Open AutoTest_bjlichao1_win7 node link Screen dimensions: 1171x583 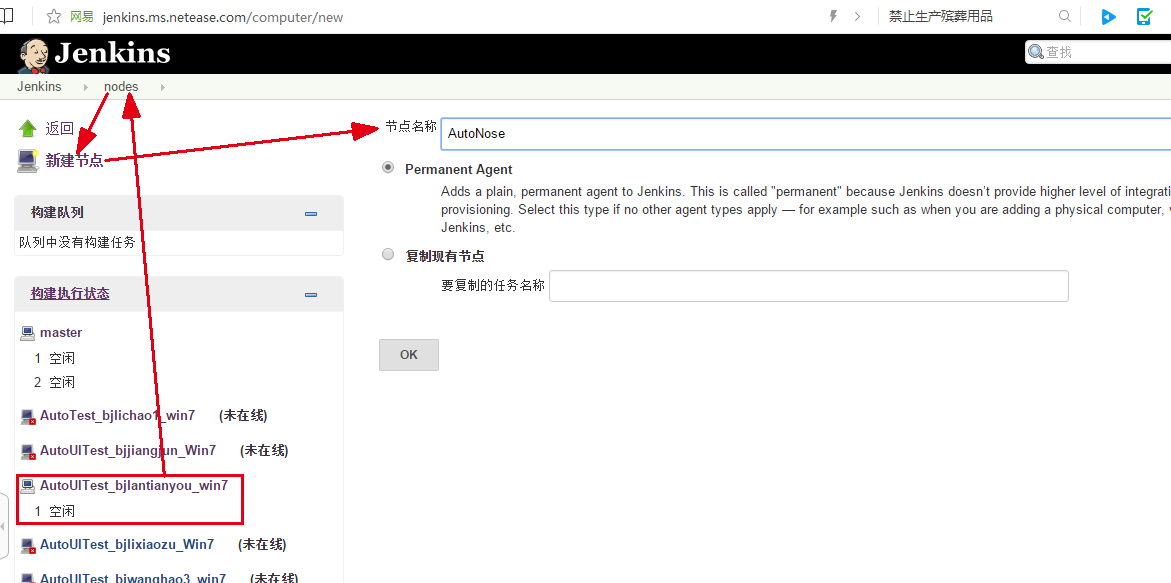[117, 416]
